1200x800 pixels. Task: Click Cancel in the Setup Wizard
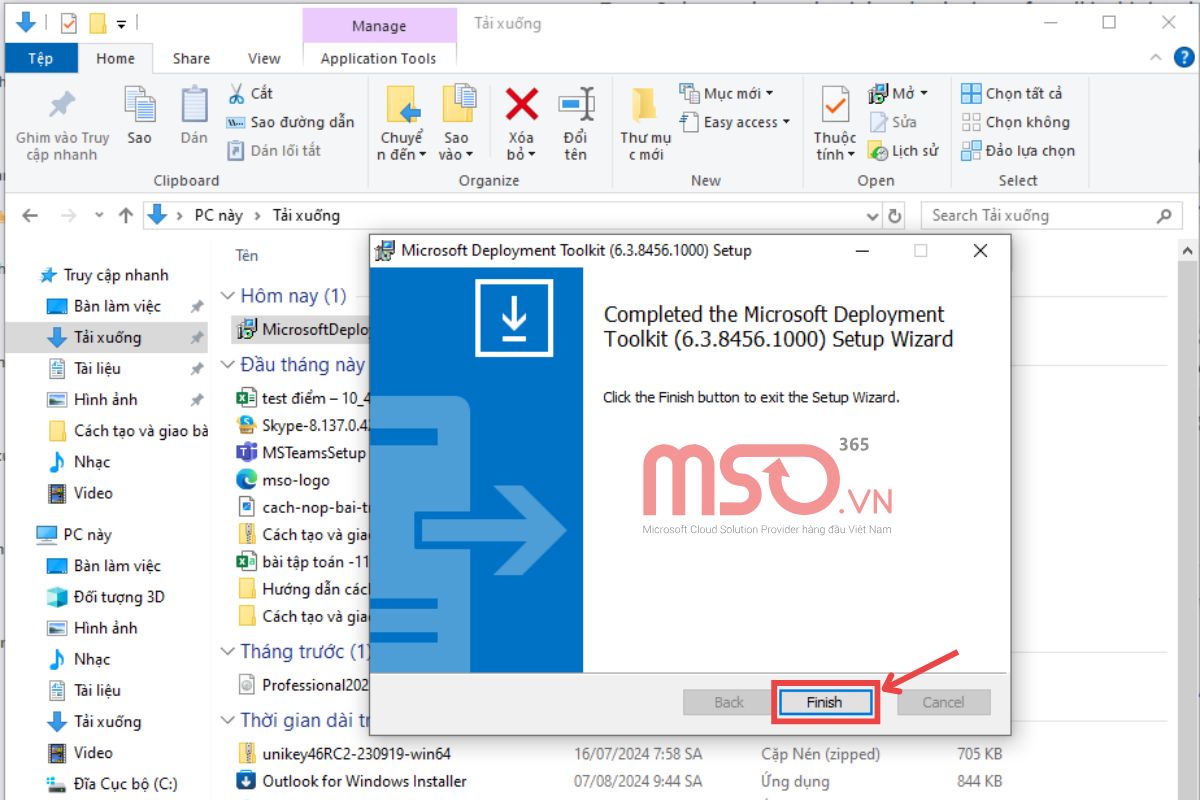point(943,702)
